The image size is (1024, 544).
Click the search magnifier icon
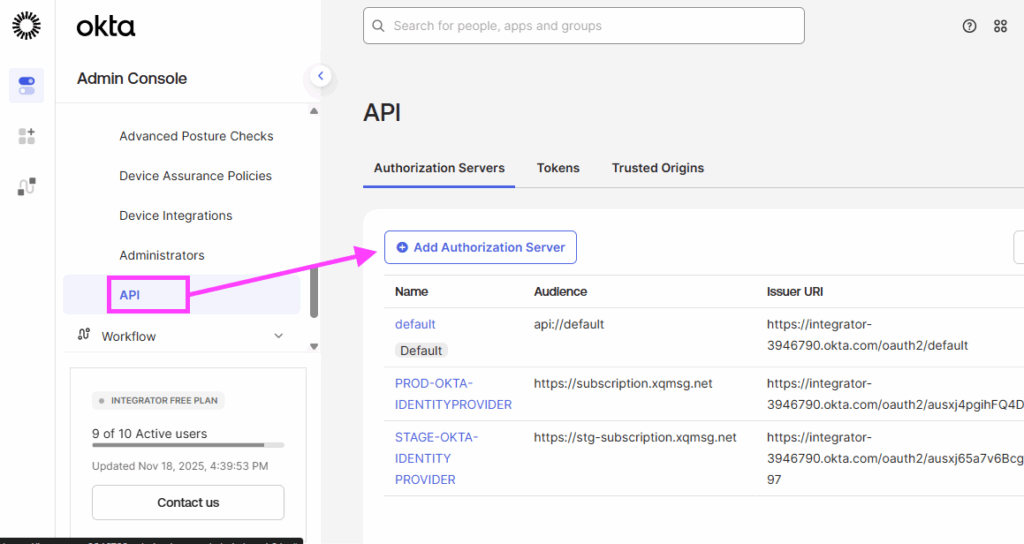379,26
